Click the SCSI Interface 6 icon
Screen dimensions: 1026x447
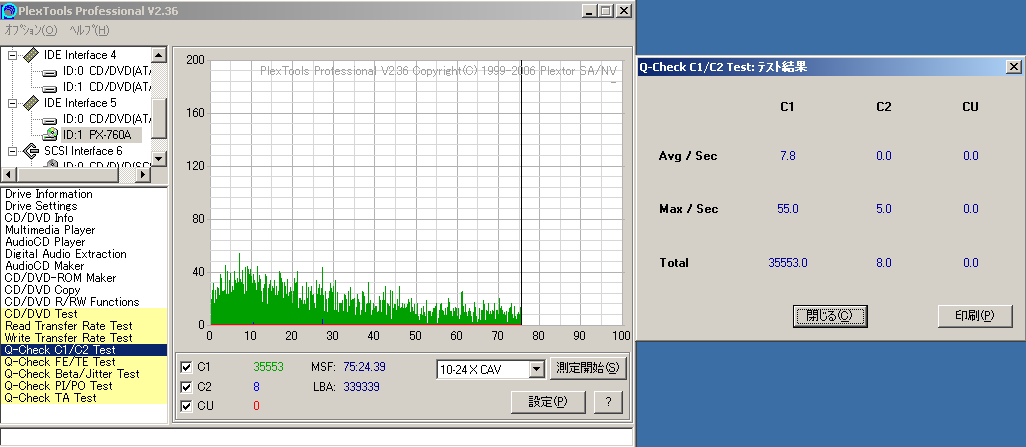pos(31,151)
